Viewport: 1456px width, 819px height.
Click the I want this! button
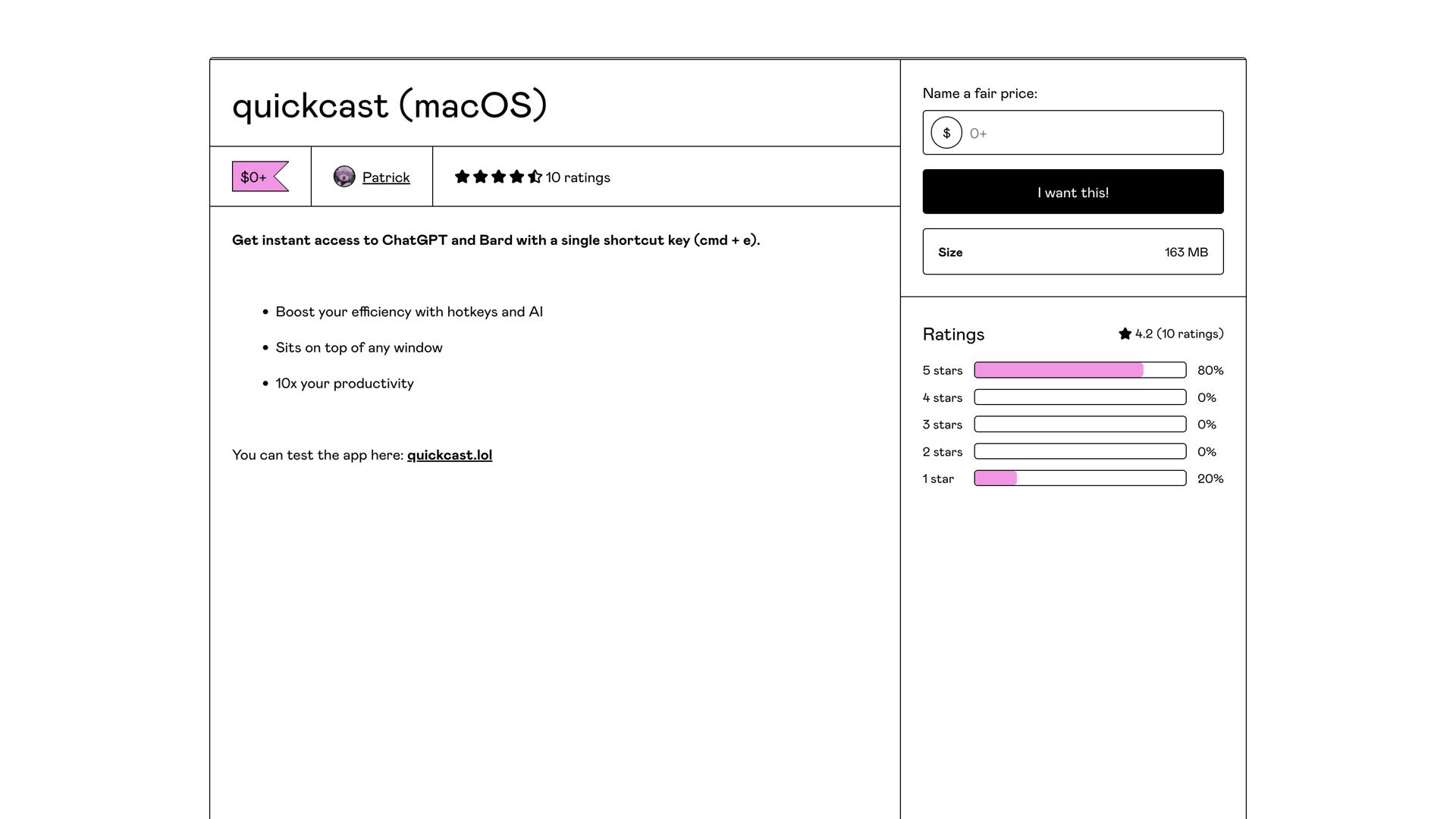pos(1072,192)
